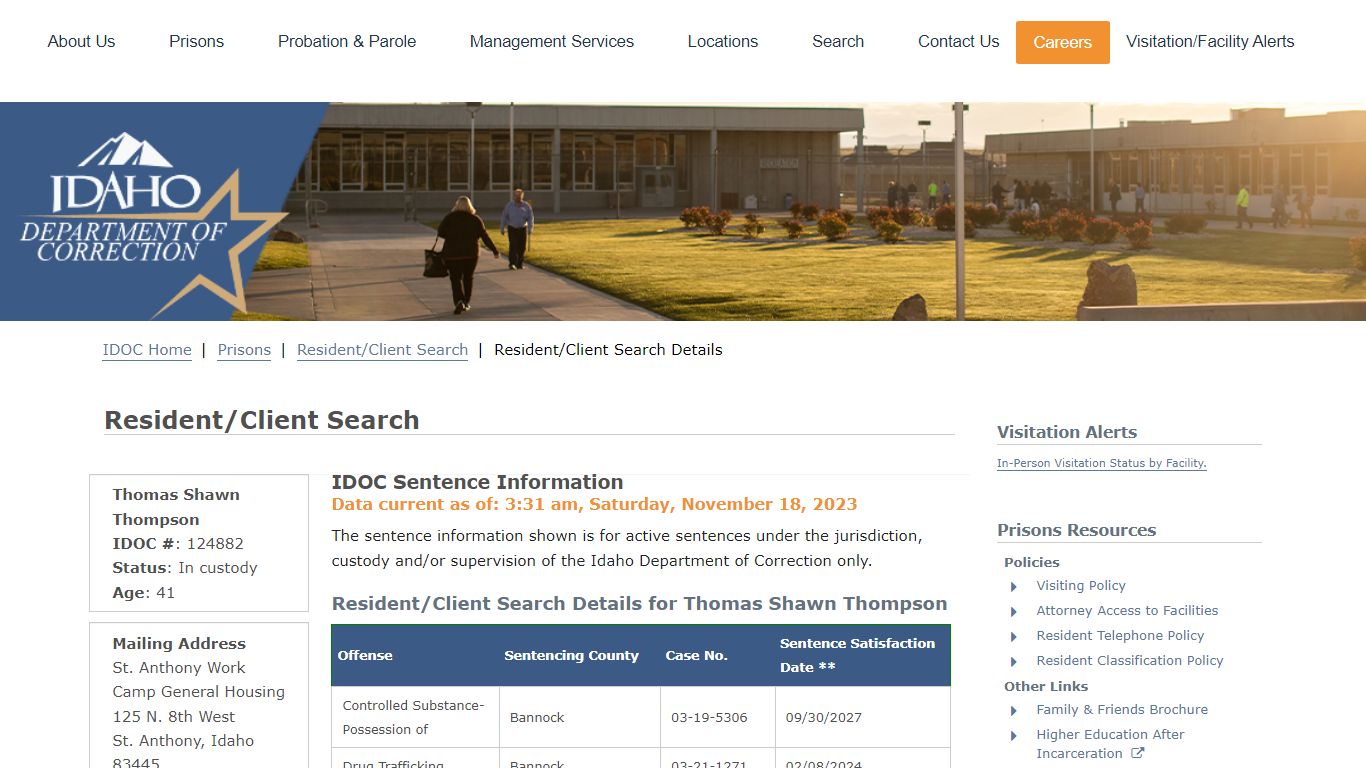Click the Mailing Address heading

pyautogui.click(x=179, y=644)
